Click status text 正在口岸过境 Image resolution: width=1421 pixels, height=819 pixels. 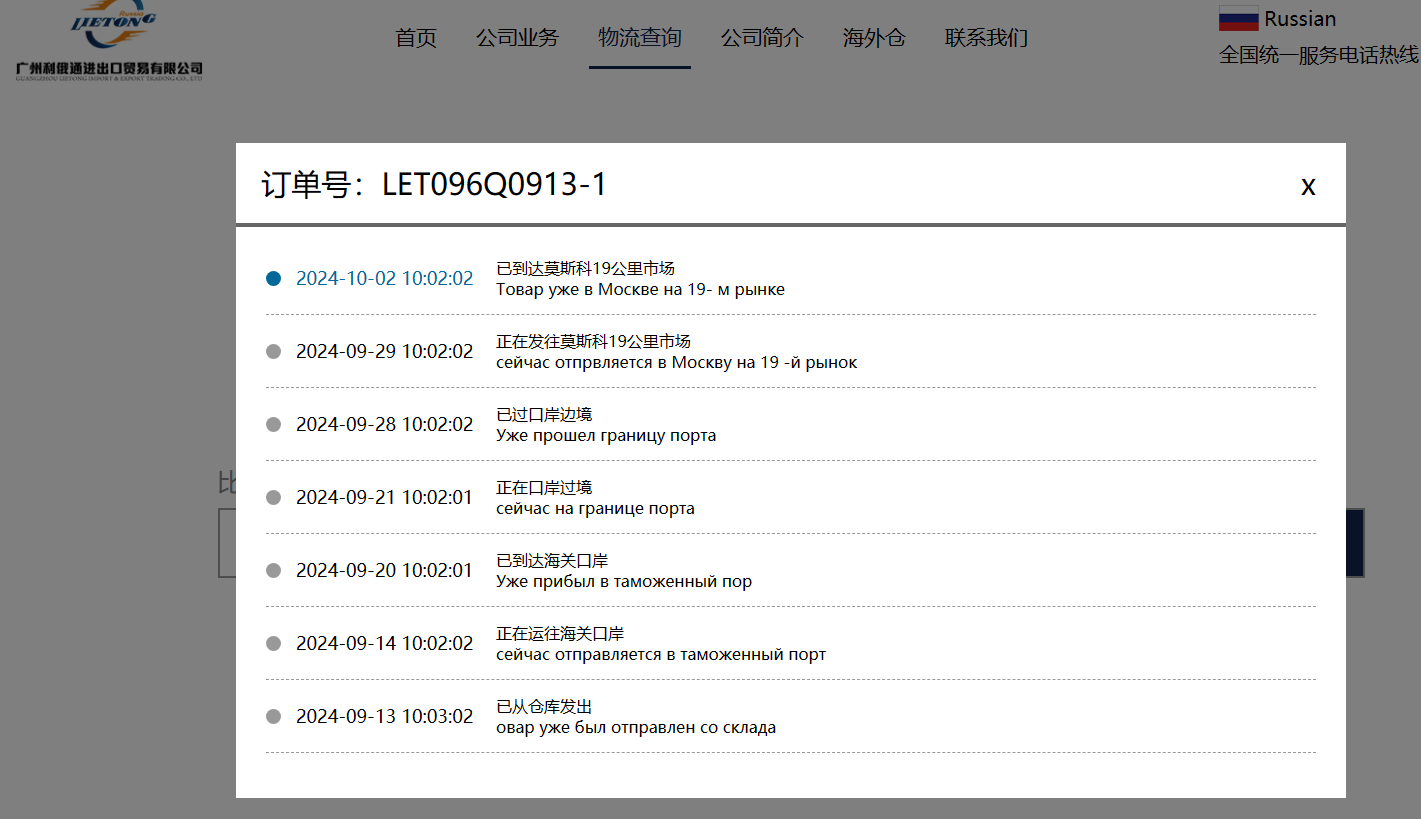pyautogui.click(x=544, y=487)
